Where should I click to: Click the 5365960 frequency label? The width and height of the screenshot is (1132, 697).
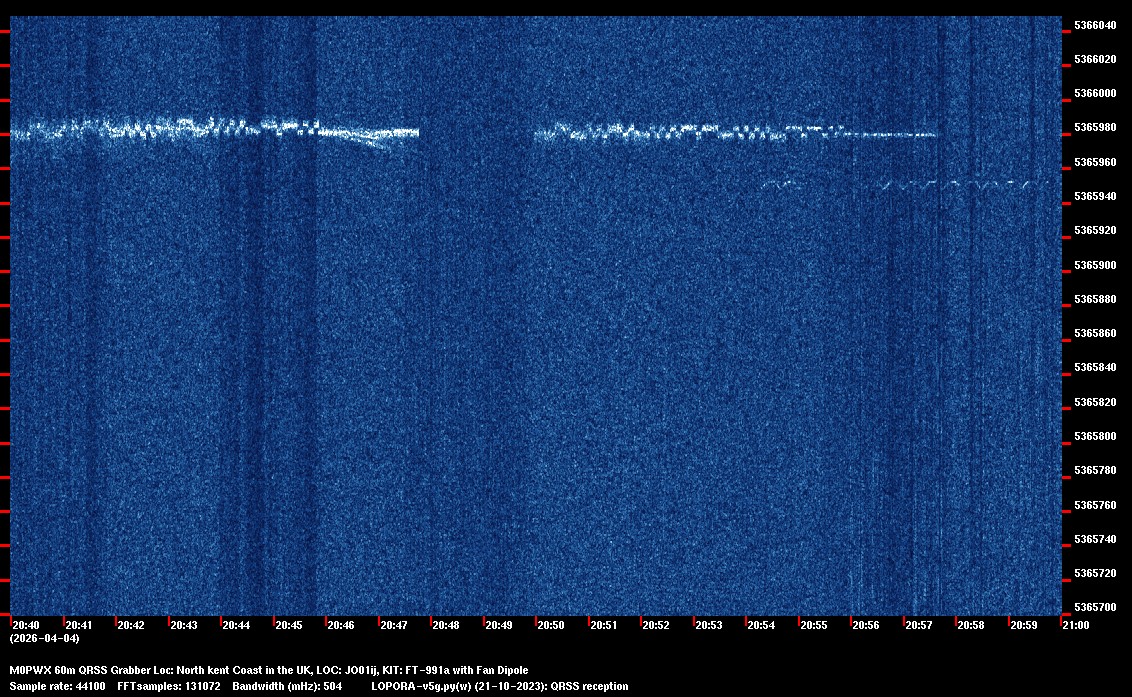point(1095,162)
